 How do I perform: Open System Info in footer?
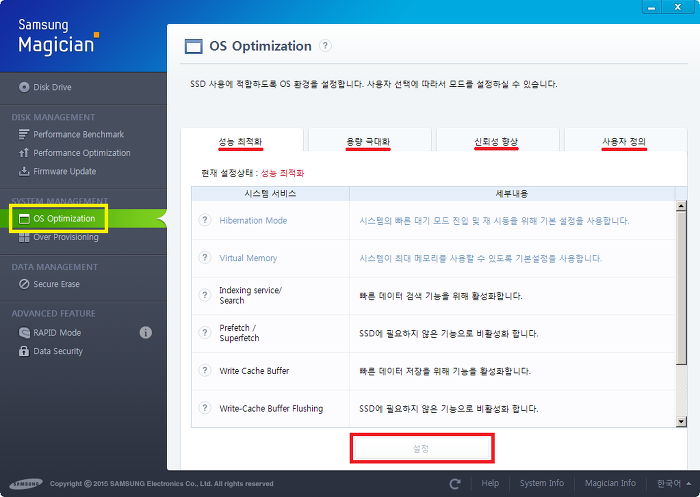(x=542, y=483)
